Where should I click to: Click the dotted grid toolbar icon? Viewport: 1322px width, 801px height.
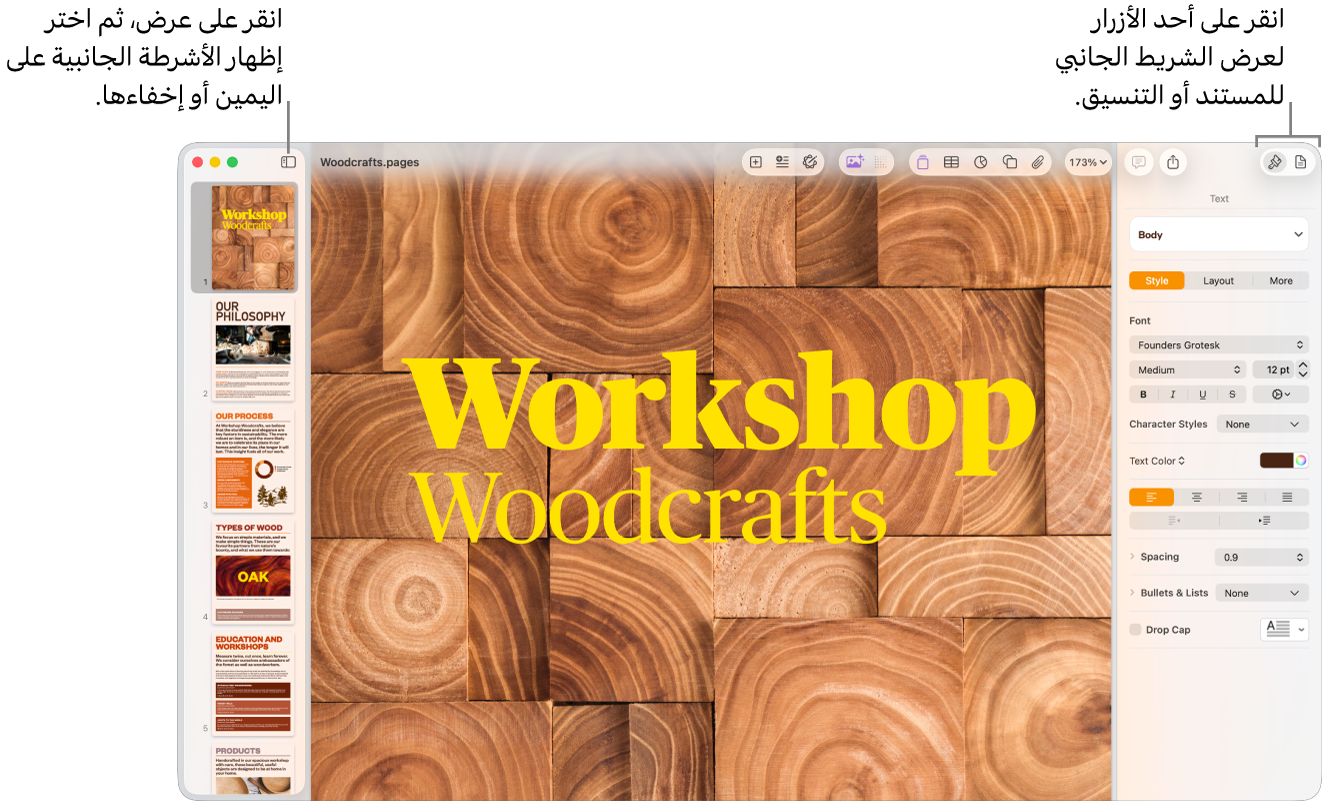click(x=881, y=162)
